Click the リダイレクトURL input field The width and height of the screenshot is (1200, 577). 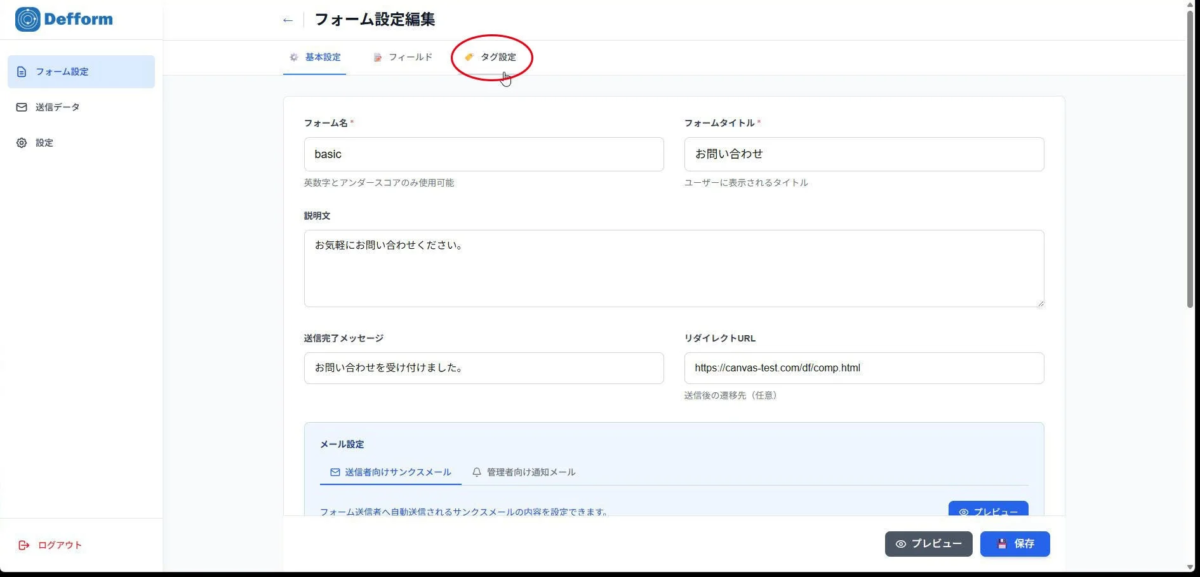(864, 368)
